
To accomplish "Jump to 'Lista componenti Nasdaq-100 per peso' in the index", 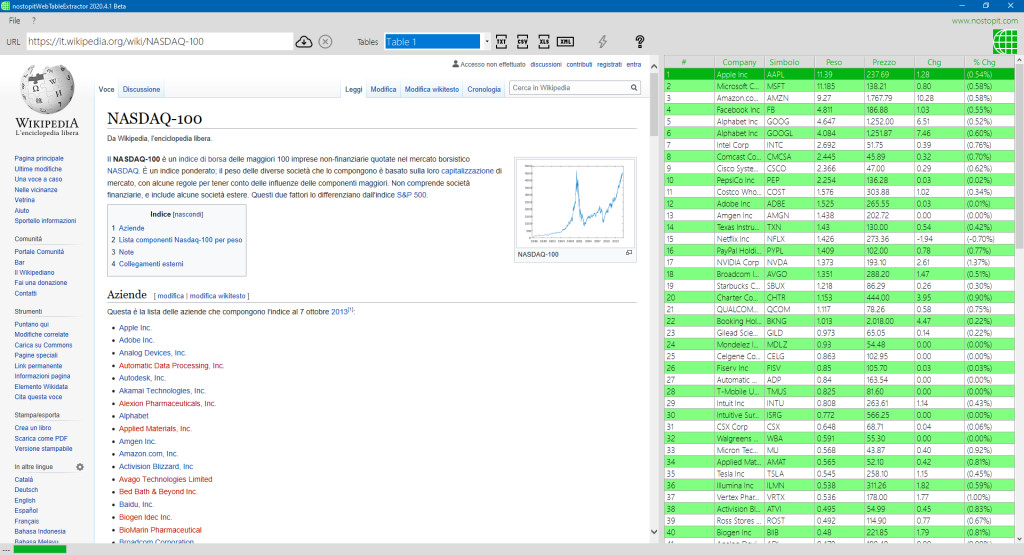I will pyautogui.click(x=180, y=240).
